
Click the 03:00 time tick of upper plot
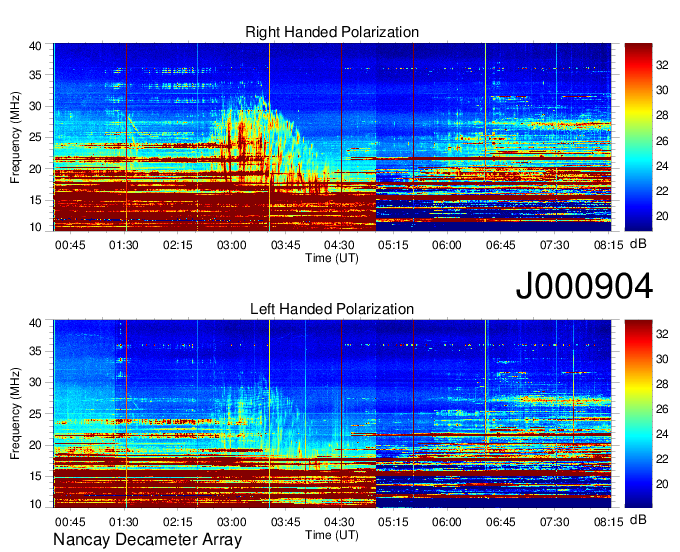click(x=232, y=245)
